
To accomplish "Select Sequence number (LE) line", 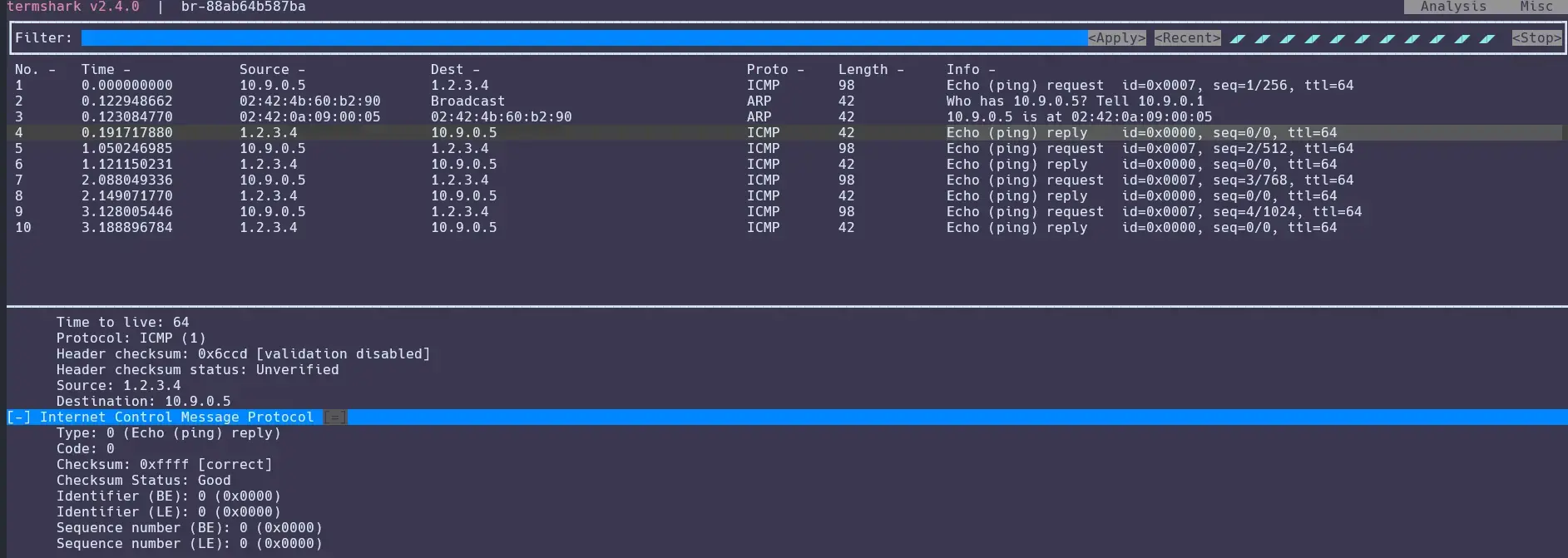I will point(189,544).
